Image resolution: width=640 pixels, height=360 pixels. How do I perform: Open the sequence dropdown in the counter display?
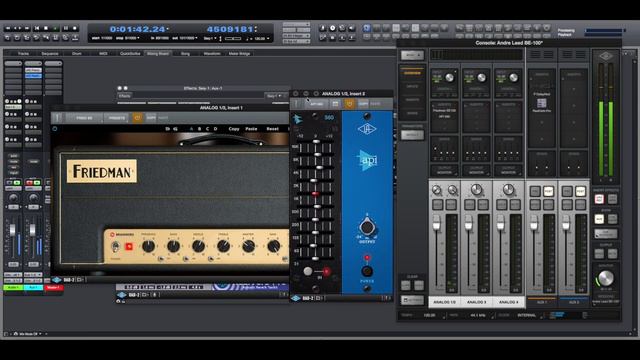(209, 38)
